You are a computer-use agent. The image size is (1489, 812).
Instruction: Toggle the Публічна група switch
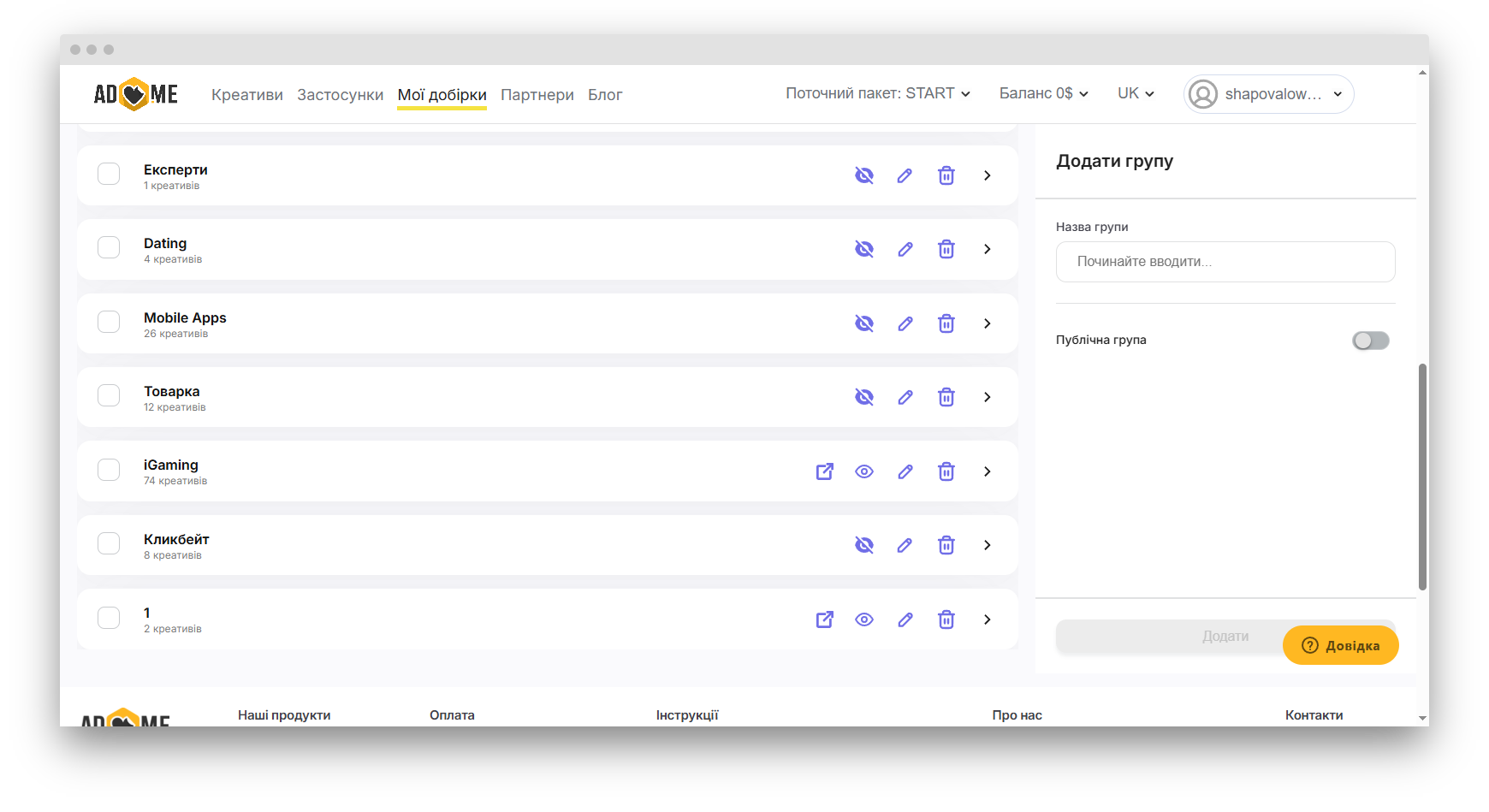pos(1370,341)
